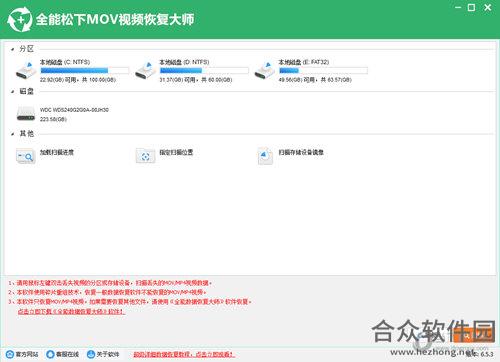The width and height of the screenshot is (500, 362).
Task: Click the version 6.5.3 text
Action: pos(479,354)
